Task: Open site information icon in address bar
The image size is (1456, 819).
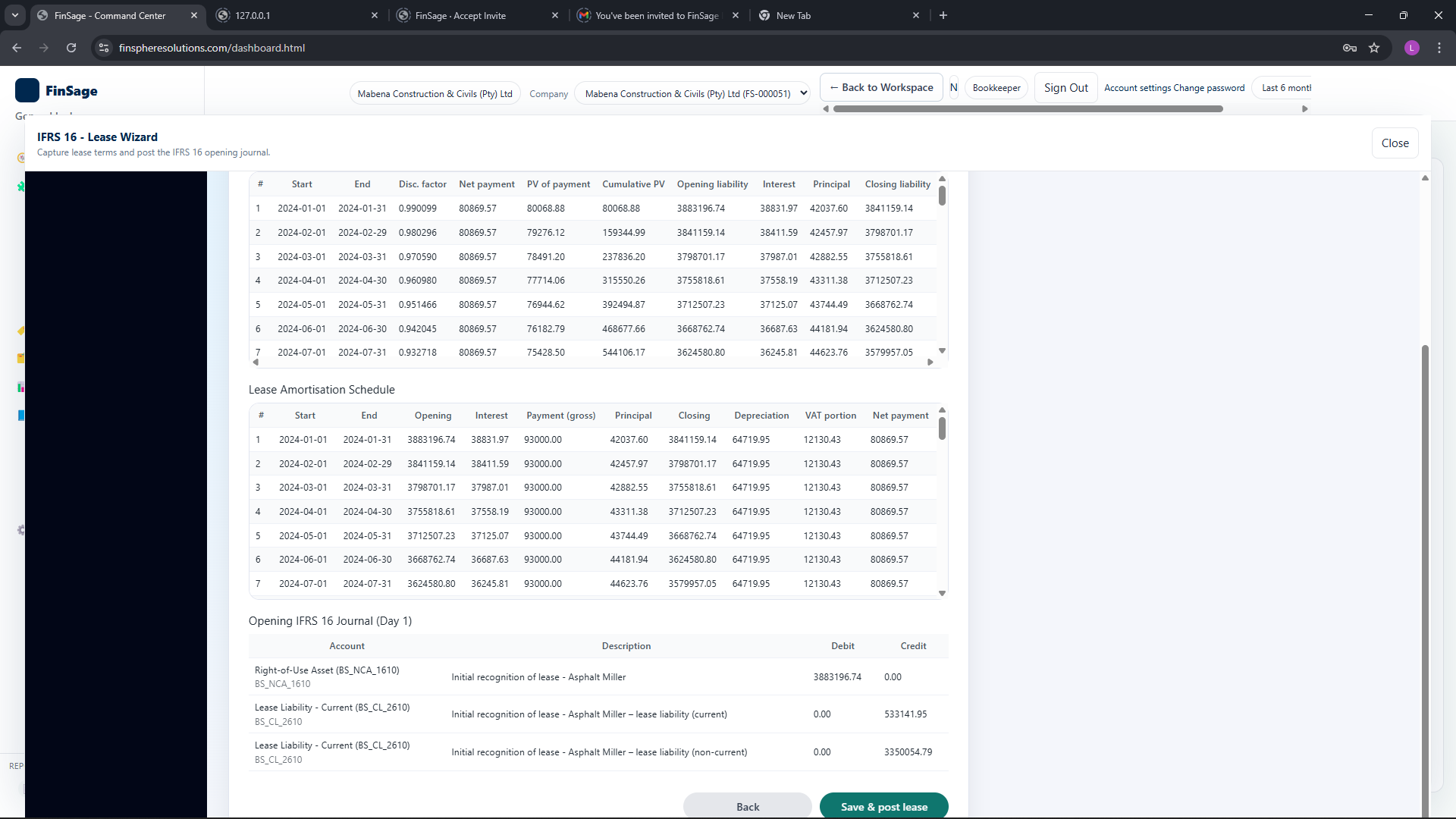Action: point(104,48)
